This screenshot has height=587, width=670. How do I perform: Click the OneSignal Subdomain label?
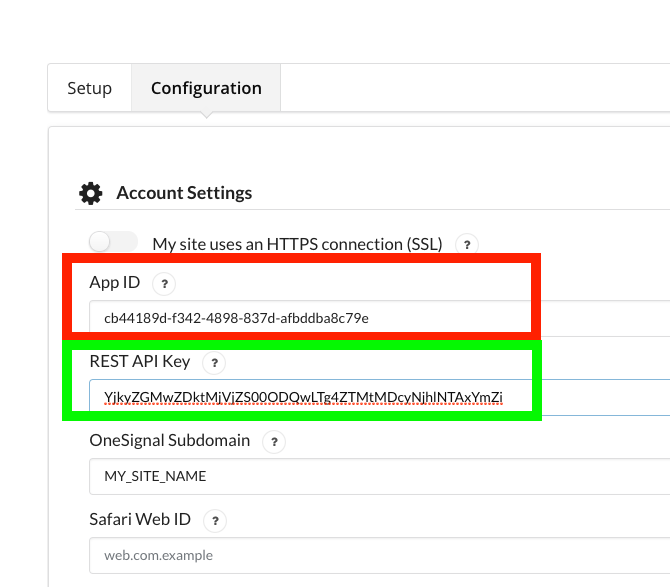point(169,440)
